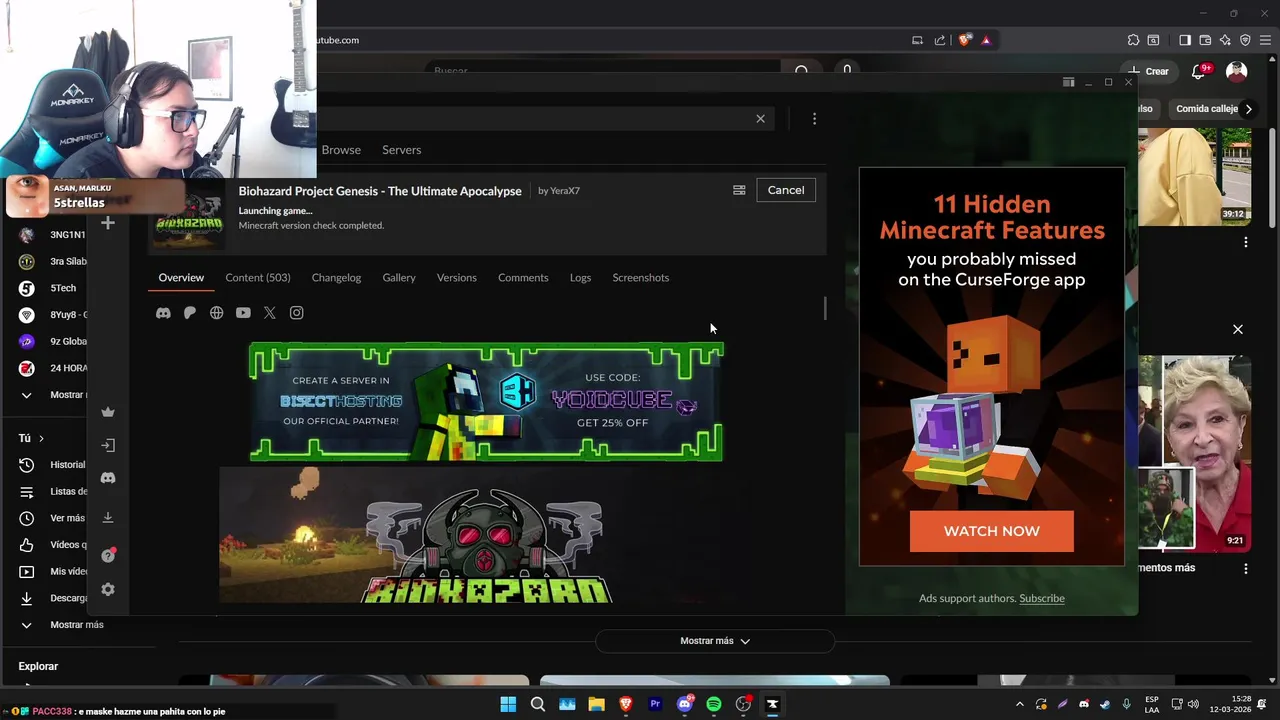Viewport: 1280px width, 720px height.
Task: Select the Comida callejera filter chip
Action: 1207,108
